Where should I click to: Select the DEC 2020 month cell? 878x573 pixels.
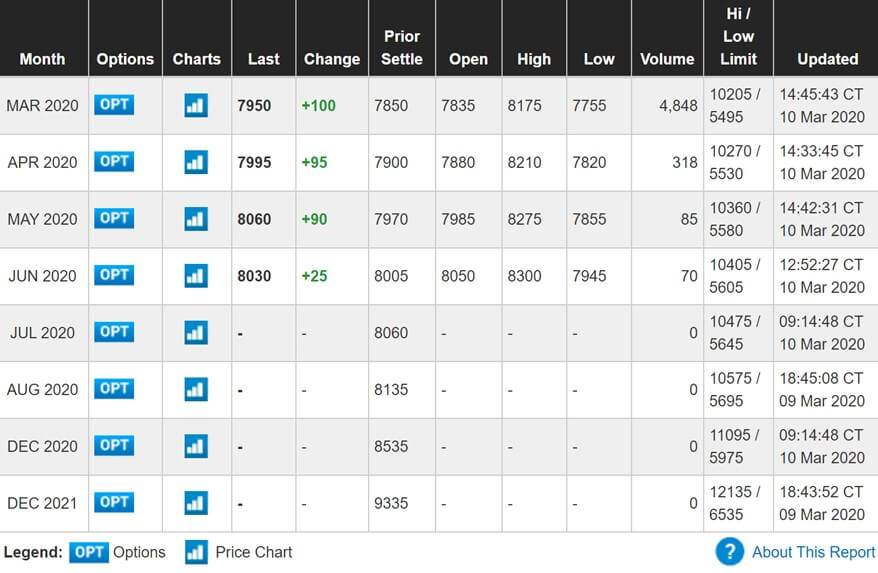(x=43, y=446)
